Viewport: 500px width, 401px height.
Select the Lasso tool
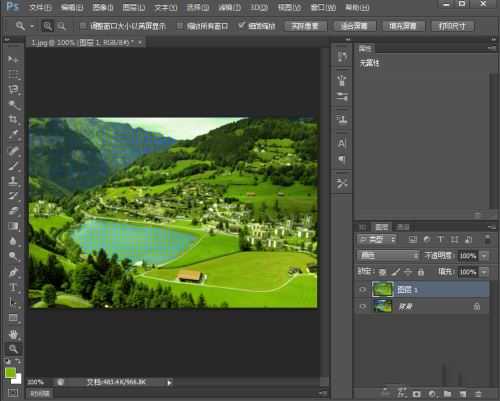pyautogui.click(x=13, y=89)
